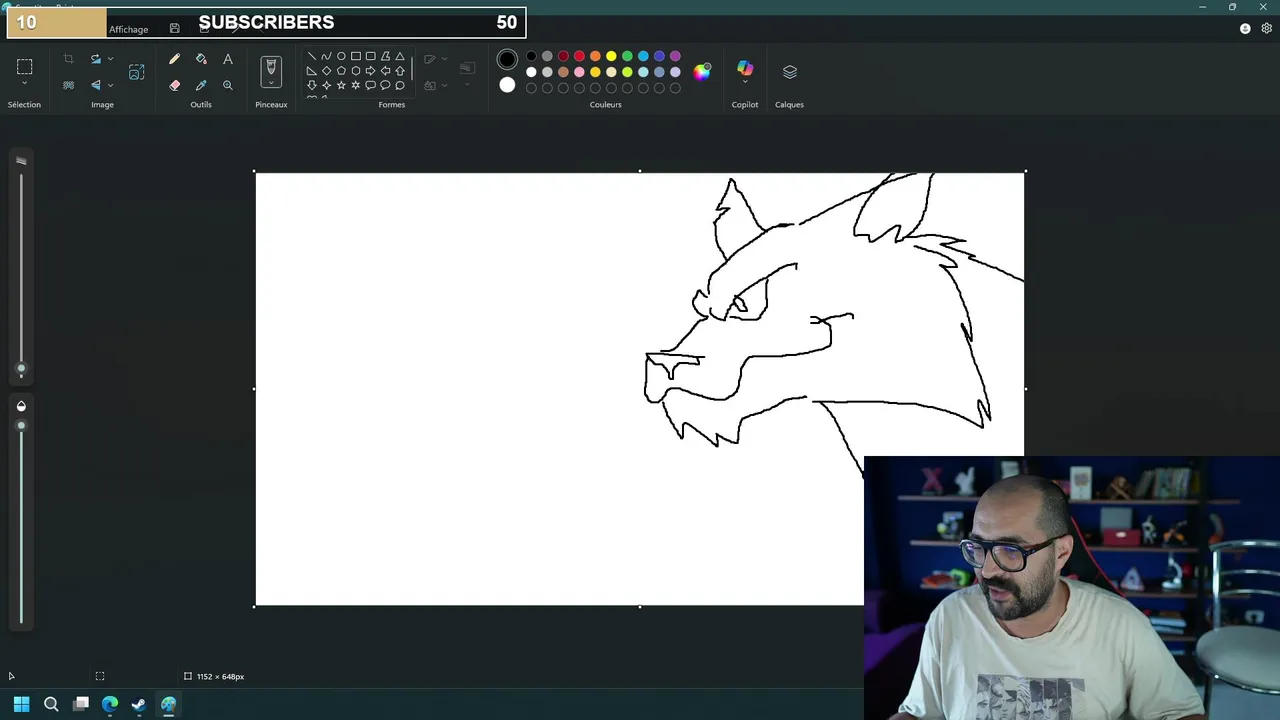Pick the green color swatch
Screen dimensions: 1280x720
pos(627,56)
